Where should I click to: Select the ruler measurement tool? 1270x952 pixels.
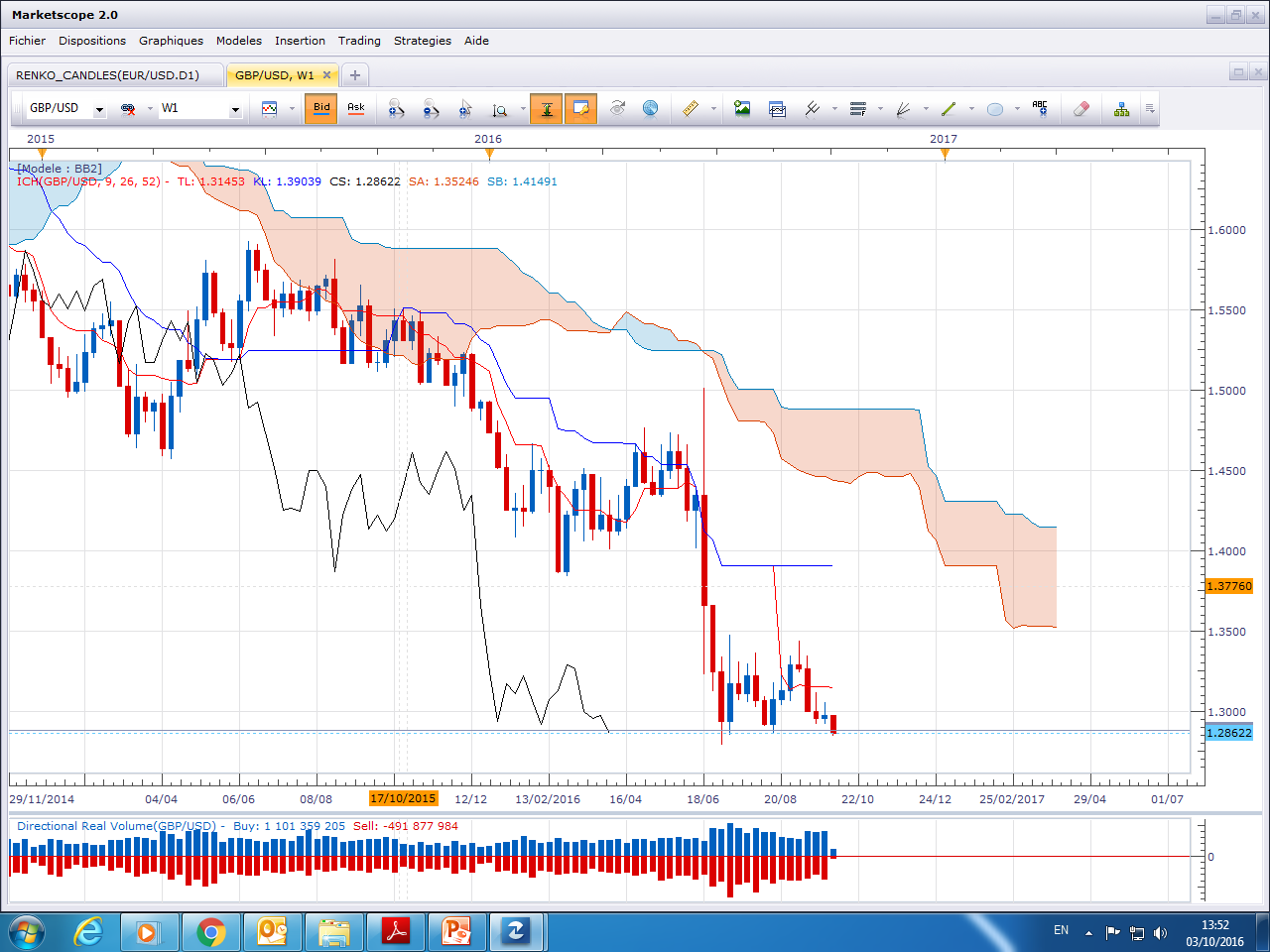(x=691, y=109)
